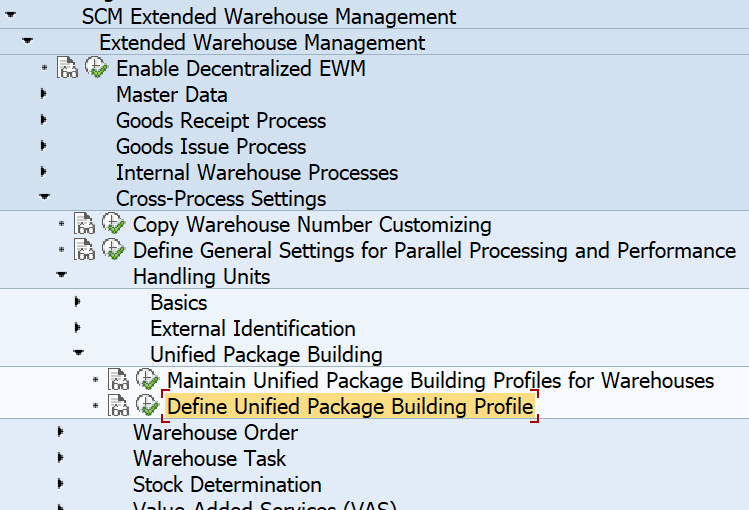Open documentation icon for Enable Decentralized EWM

[x=68, y=69]
